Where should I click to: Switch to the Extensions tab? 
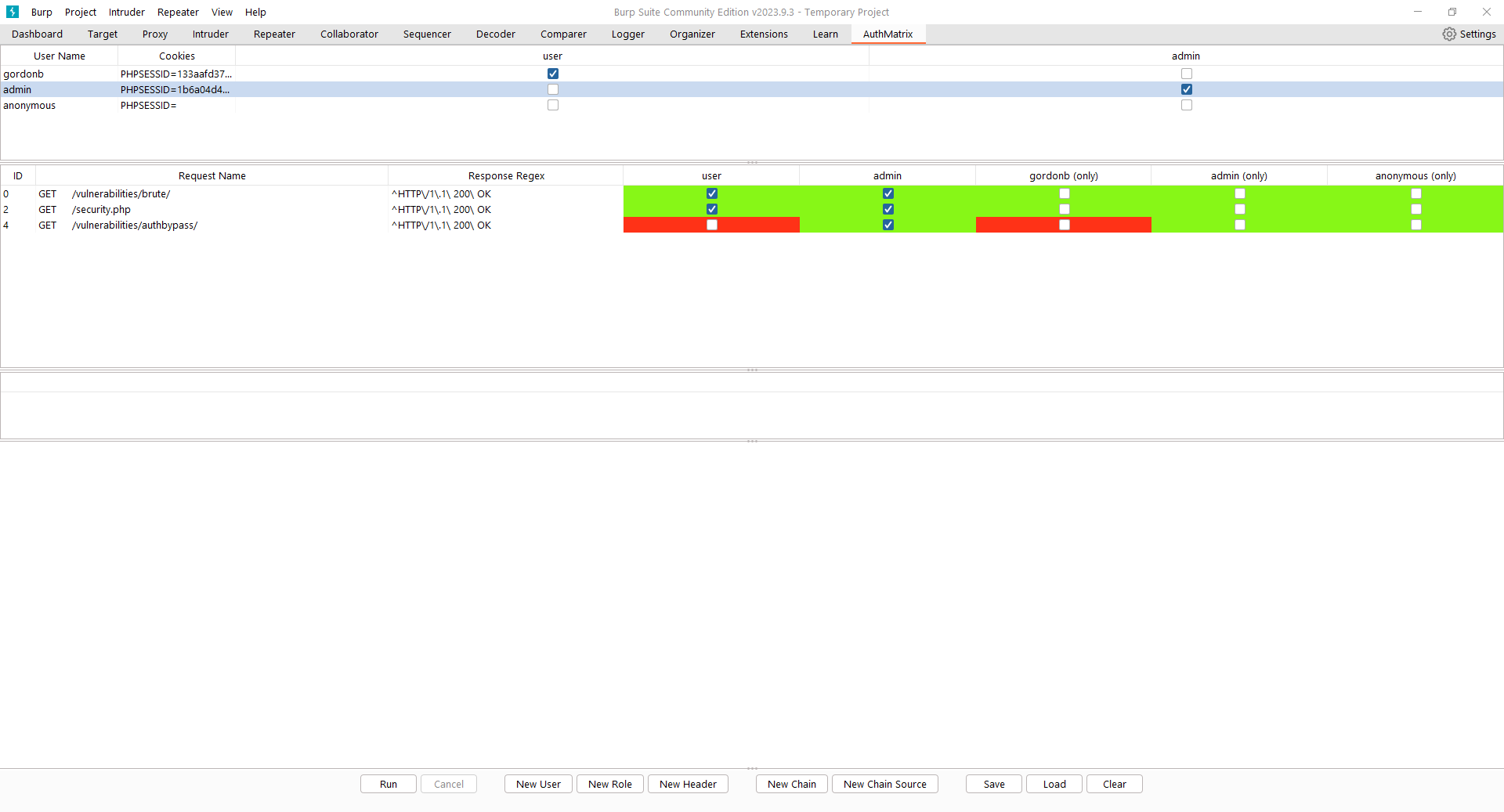764,34
